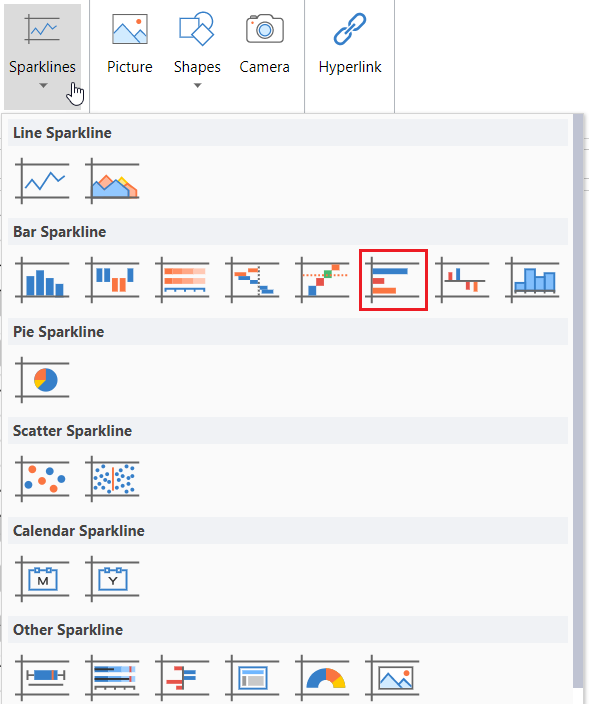Insert a Hyperlink from the ribbon

[x=350, y=45]
